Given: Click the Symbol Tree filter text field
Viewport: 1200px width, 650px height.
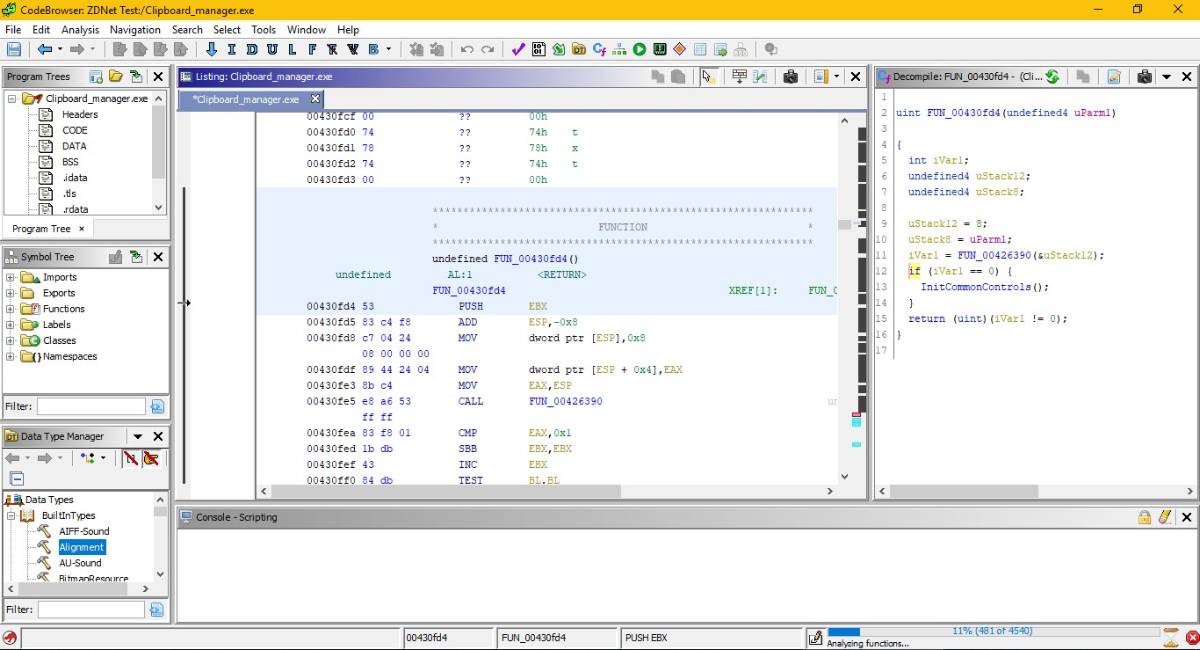Looking at the screenshot, I should tap(91, 406).
